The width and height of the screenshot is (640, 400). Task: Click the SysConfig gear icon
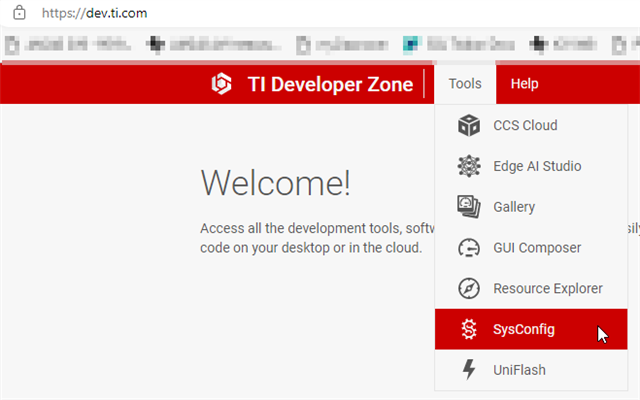coord(469,329)
